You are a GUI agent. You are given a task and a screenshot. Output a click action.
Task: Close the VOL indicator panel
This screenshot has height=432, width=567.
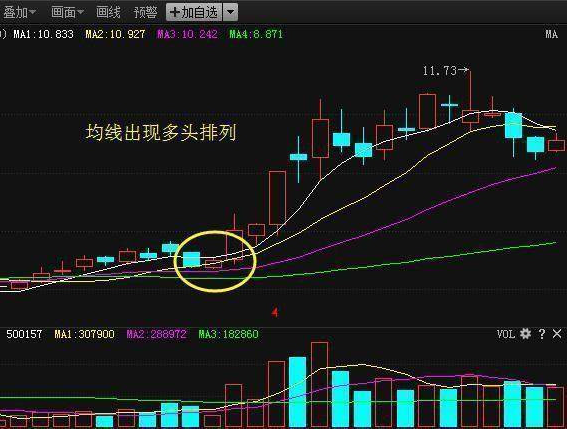pos(557,333)
